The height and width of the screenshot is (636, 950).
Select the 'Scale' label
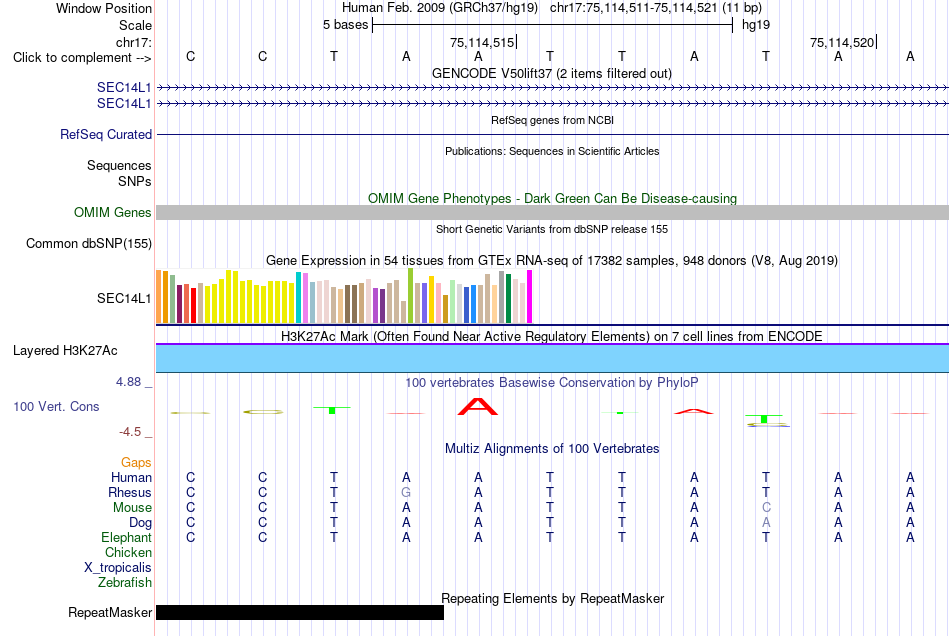click(x=135, y=25)
